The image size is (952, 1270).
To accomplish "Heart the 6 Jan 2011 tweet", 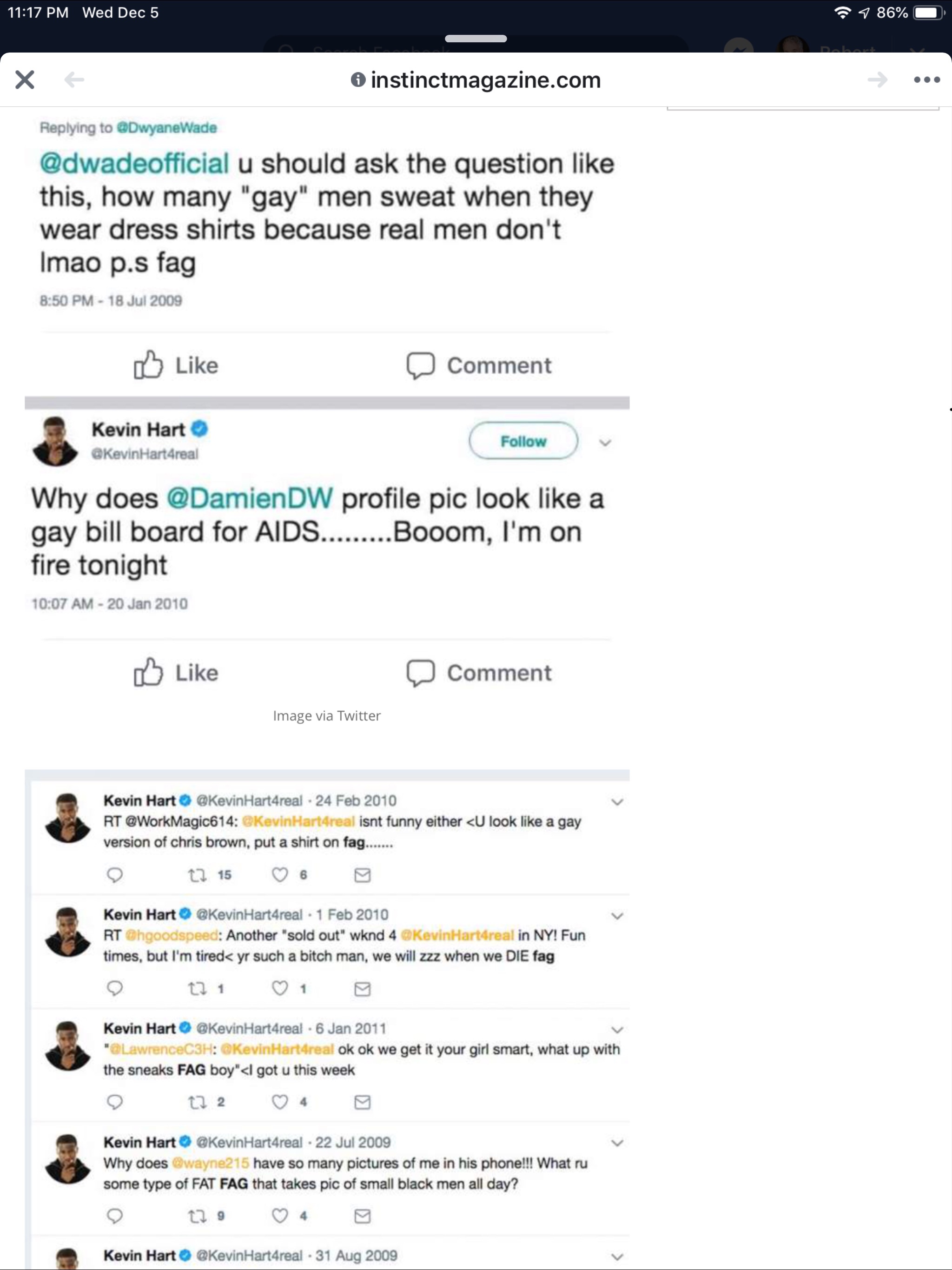I will [x=280, y=1102].
